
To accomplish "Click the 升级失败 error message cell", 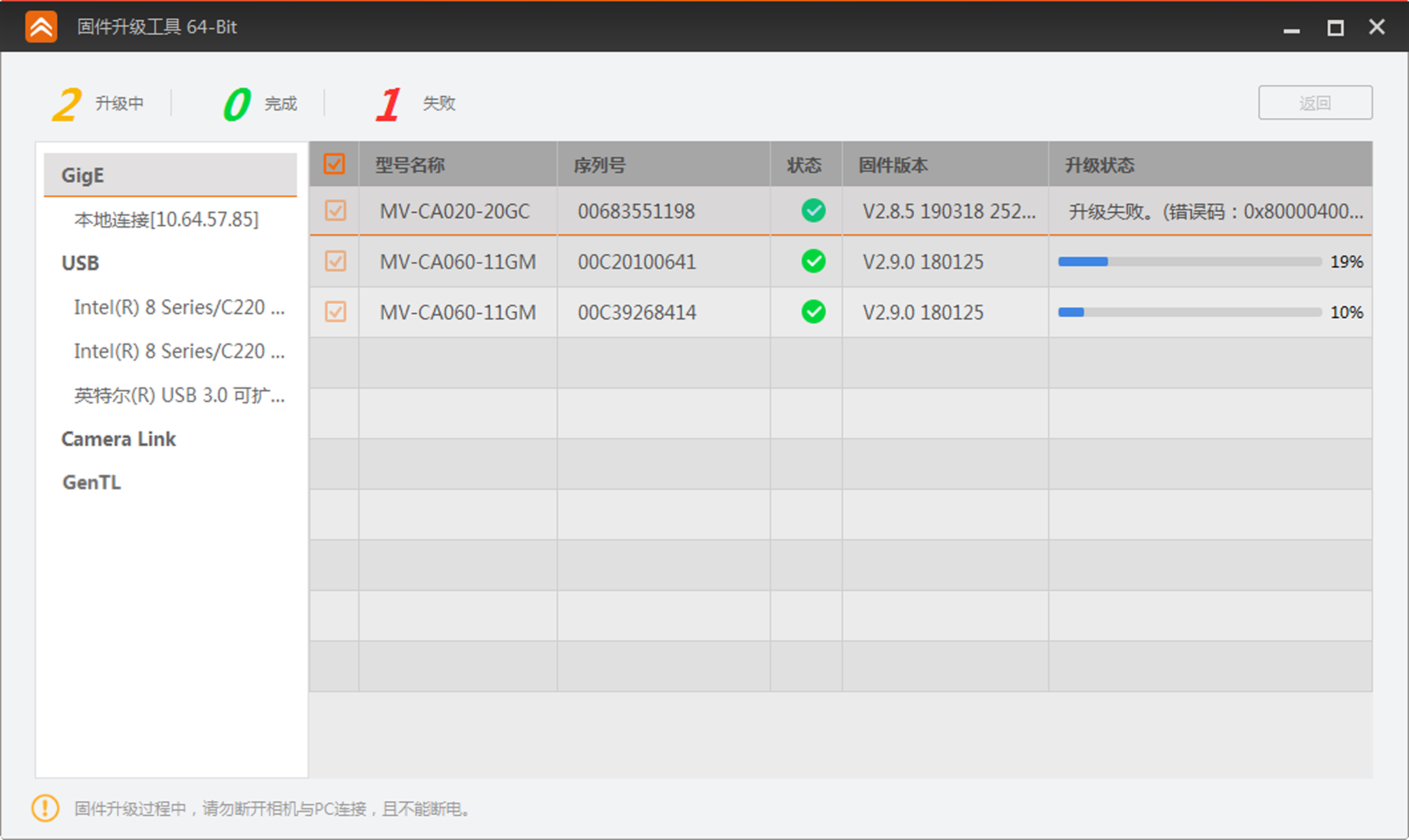I will pyautogui.click(x=1215, y=211).
